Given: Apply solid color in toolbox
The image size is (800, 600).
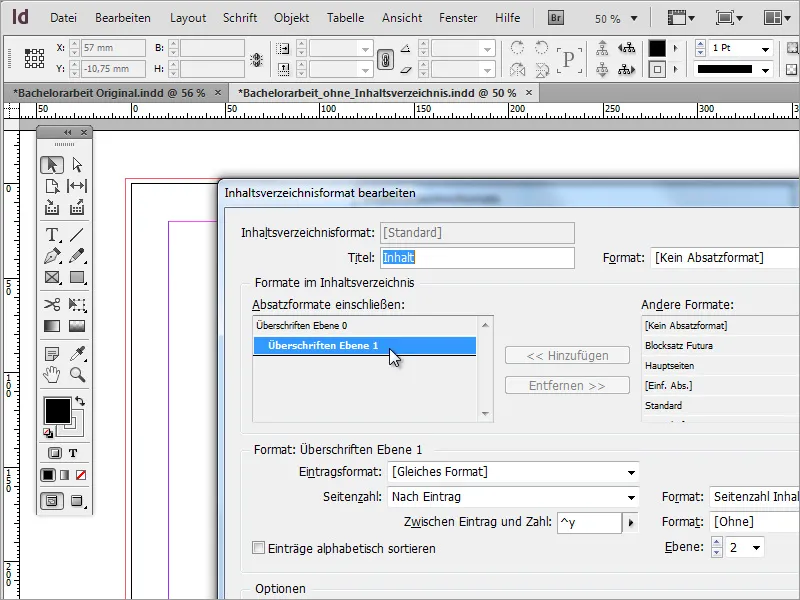Looking at the screenshot, I should point(48,475).
